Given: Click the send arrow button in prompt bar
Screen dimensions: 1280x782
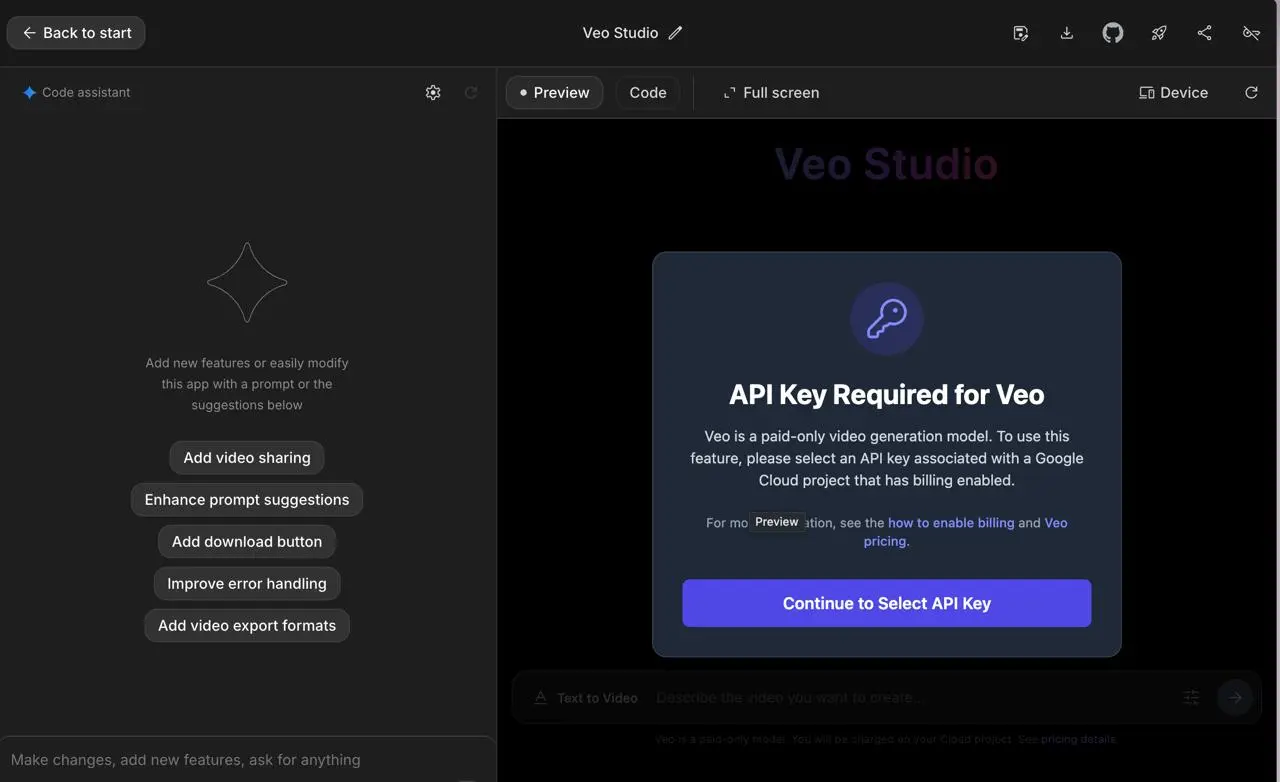Looking at the screenshot, I should (x=1235, y=698).
